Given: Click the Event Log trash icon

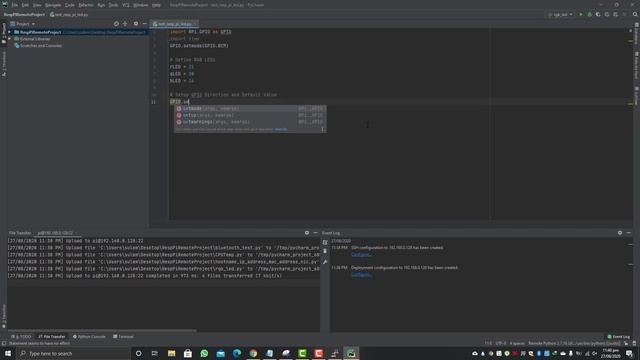Looking at the screenshot, I should pyautogui.click(x=325, y=251).
